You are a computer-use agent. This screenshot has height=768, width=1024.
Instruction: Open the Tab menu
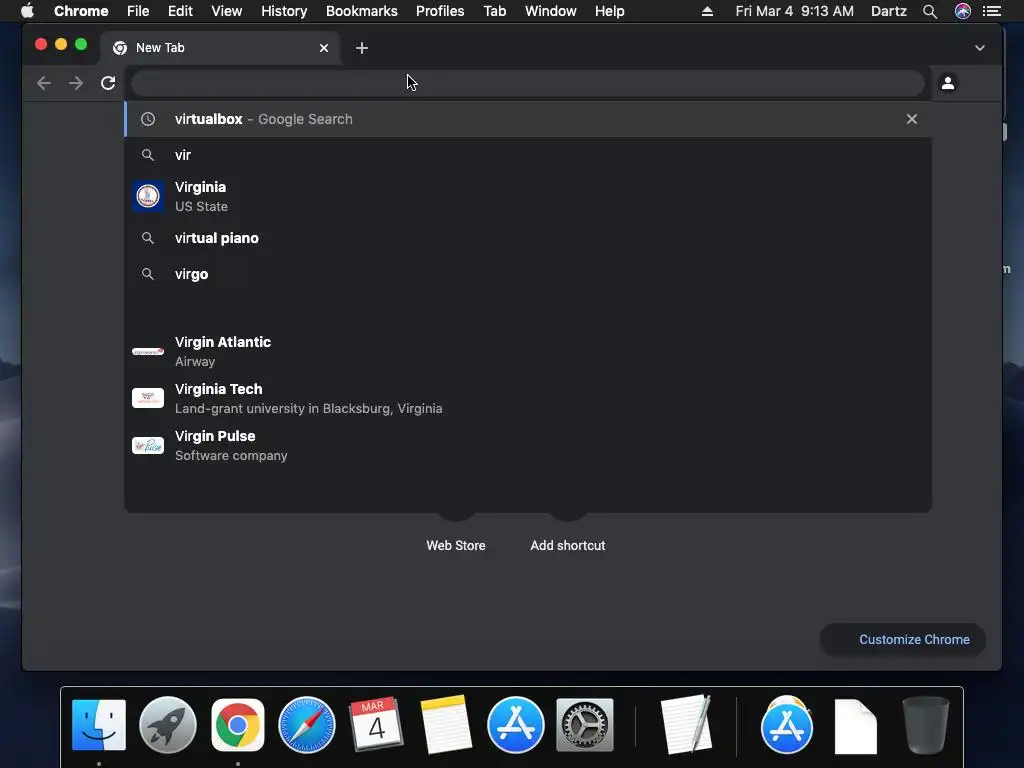[x=495, y=11]
